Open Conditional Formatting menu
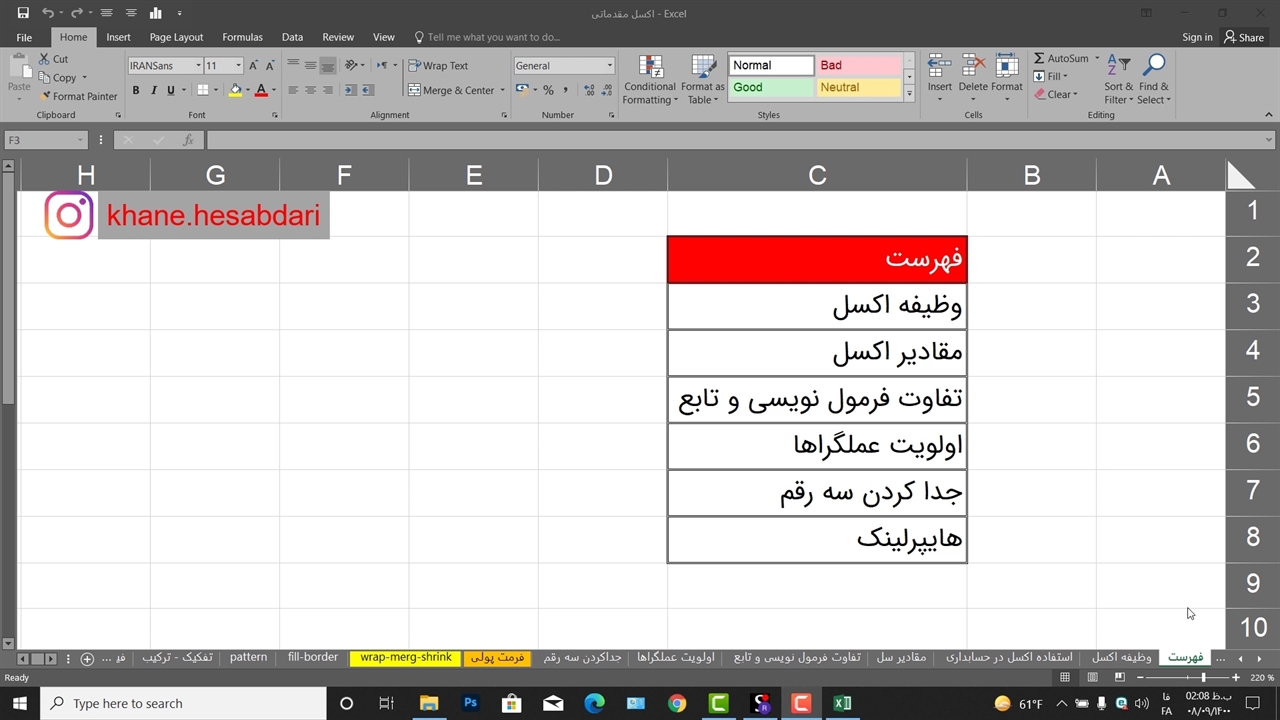Screen dimensions: 1280x720 coord(650,80)
